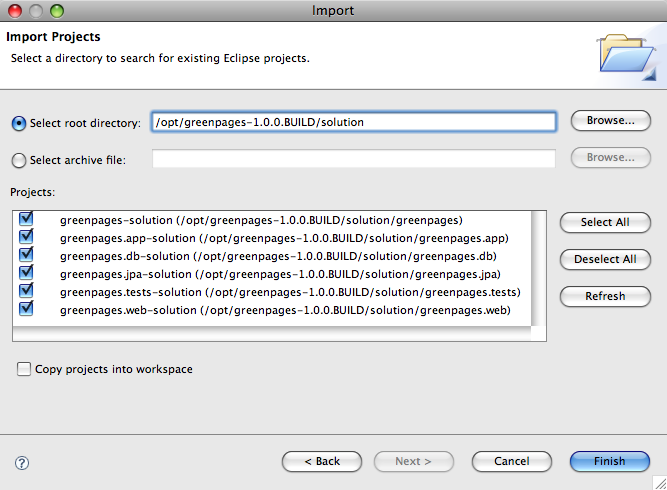The height and width of the screenshot is (490, 667).
Task: Uncheck the greenpages-solution project checkbox
Action: (26, 219)
